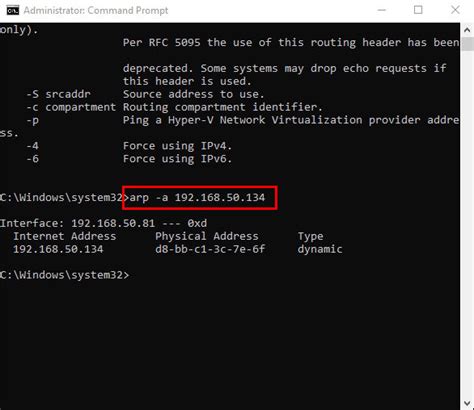The image size is (474, 410).
Task: Click the 'Administrator: Command Prompt' title text
Action: point(96,10)
